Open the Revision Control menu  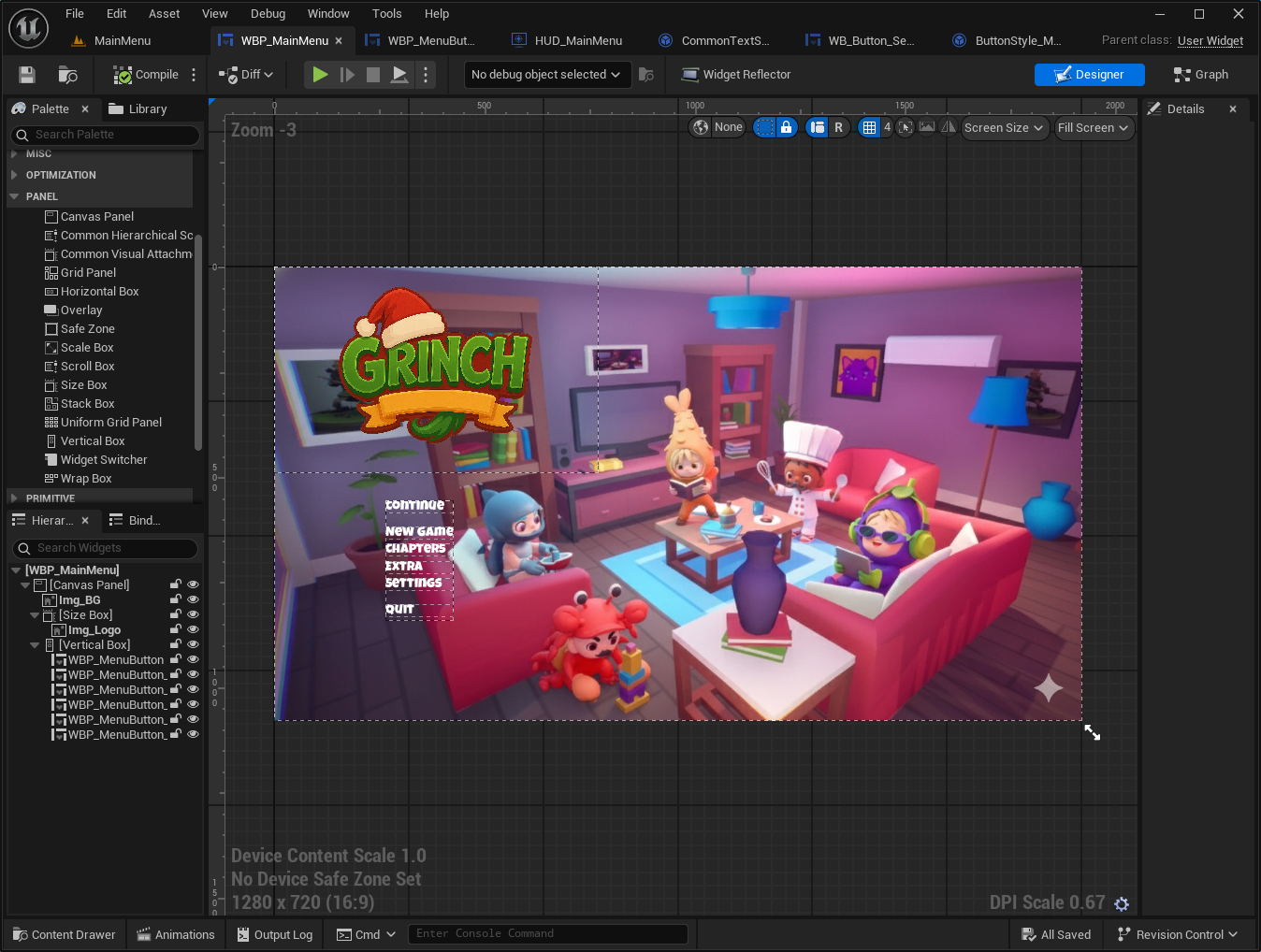(1178, 934)
